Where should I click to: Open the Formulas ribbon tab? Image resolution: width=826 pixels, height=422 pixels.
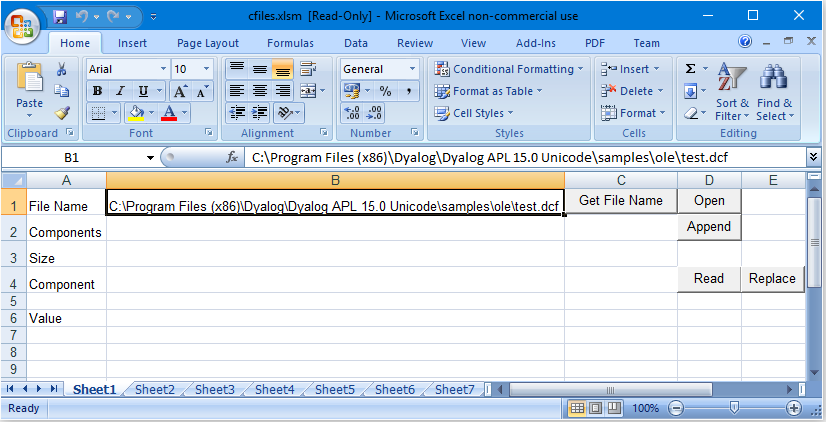coord(290,43)
